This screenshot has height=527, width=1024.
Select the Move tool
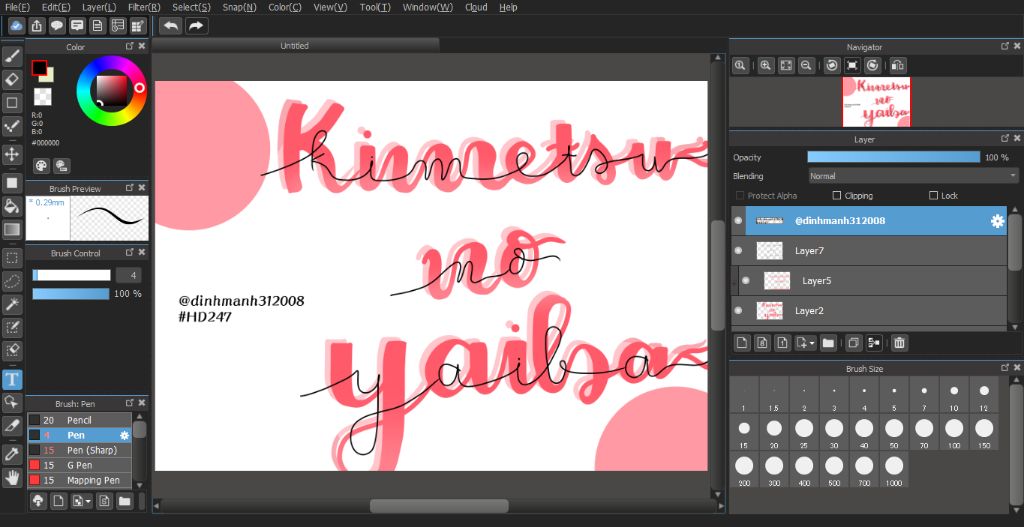pyautogui.click(x=12, y=154)
